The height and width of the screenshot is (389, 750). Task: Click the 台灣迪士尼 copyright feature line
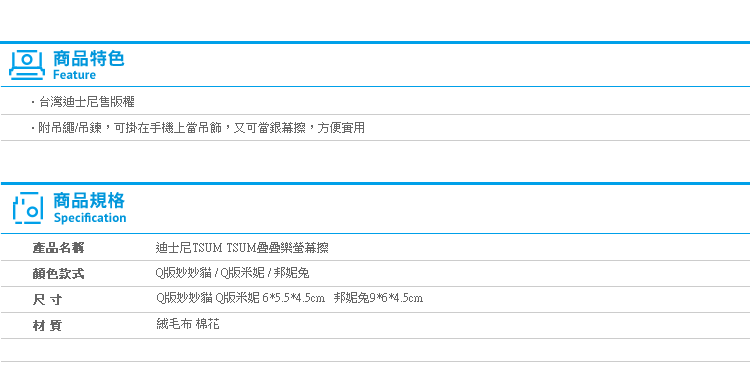coord(87,101)
